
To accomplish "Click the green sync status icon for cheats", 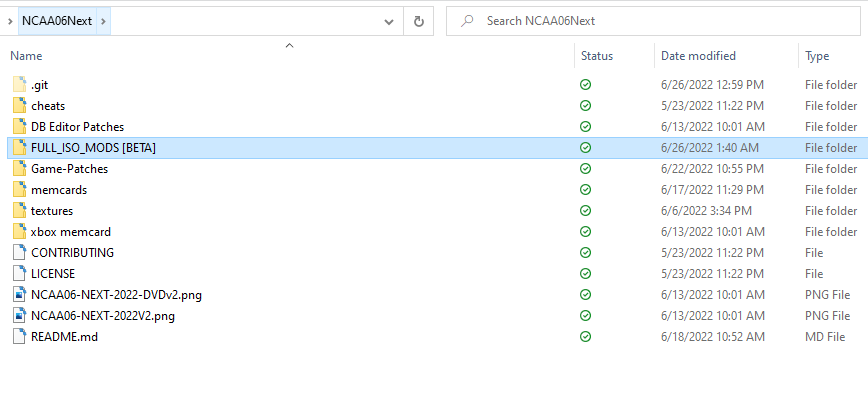I will pos(585,106).
